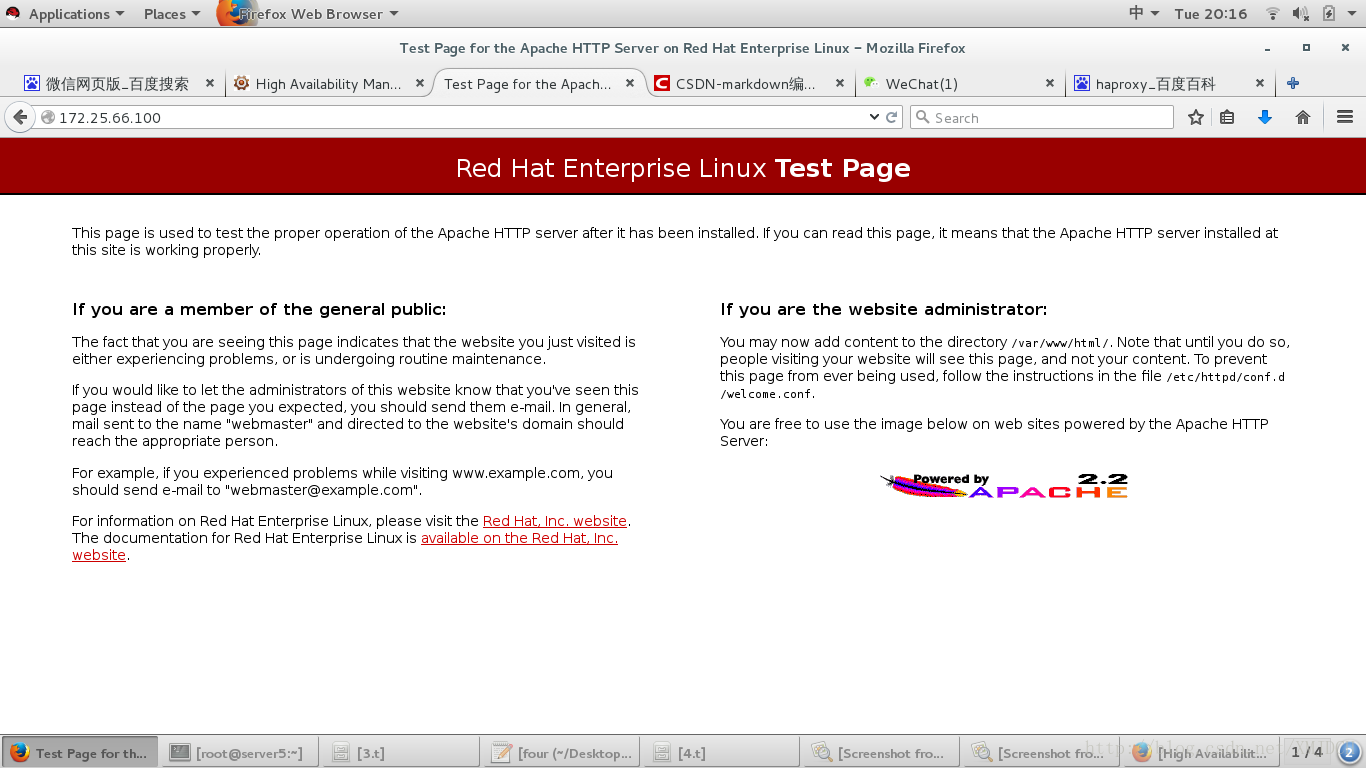Open the bookmarks list icon
Image resolution: width=1366 pixels, height=768 pixels.
pyautogui.click(x=1227, y=117)
